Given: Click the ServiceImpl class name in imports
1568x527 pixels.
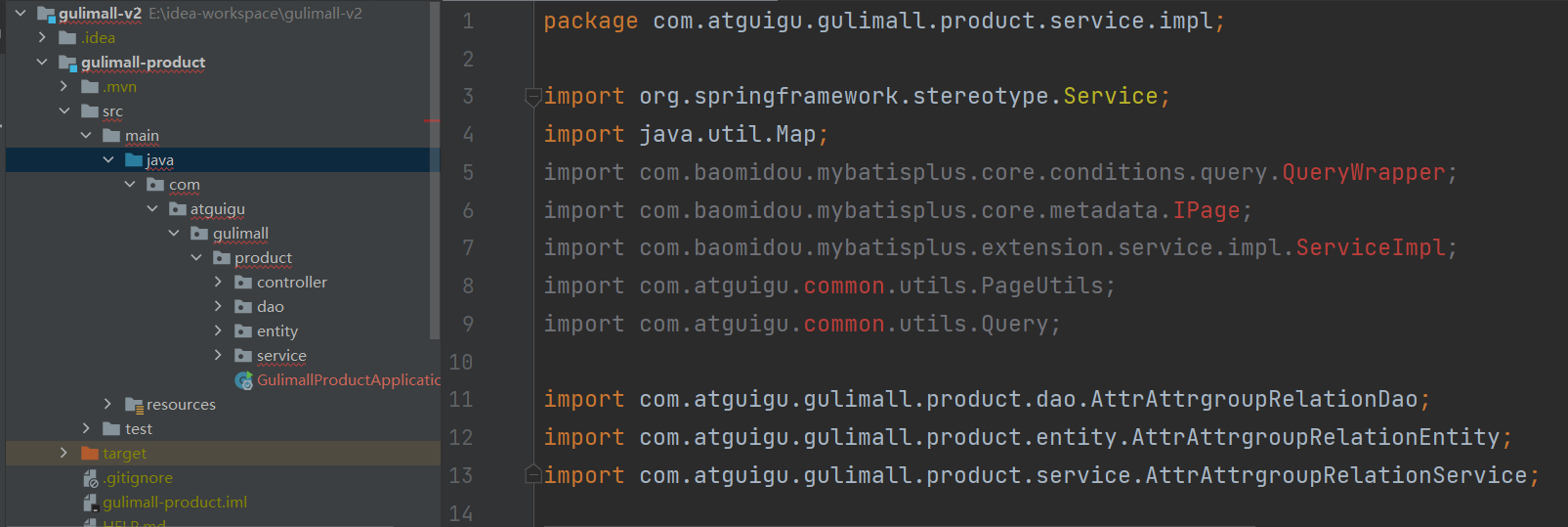Looking at the screenshot, I should click(1370, 248).
